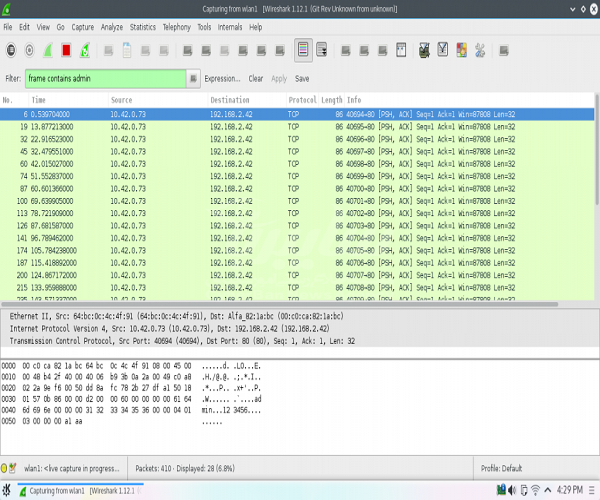Sort by Length column header
The image size is (600, 500).
(x=332, y=100)
